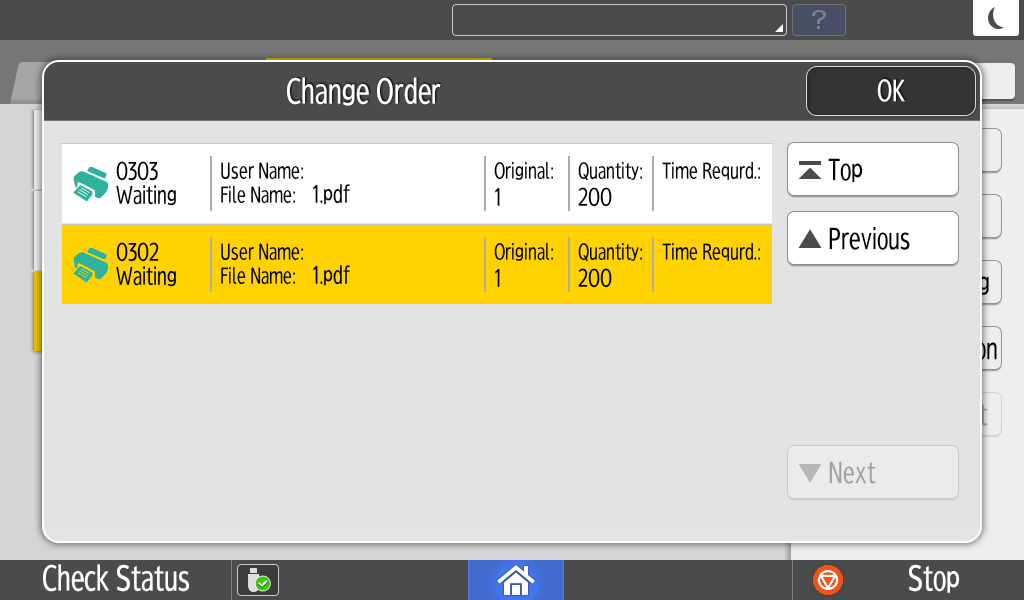The width and height of the screenshot is (1024, 600).
Task: Open help with the question mark button
Action: [x=818, y=20]
